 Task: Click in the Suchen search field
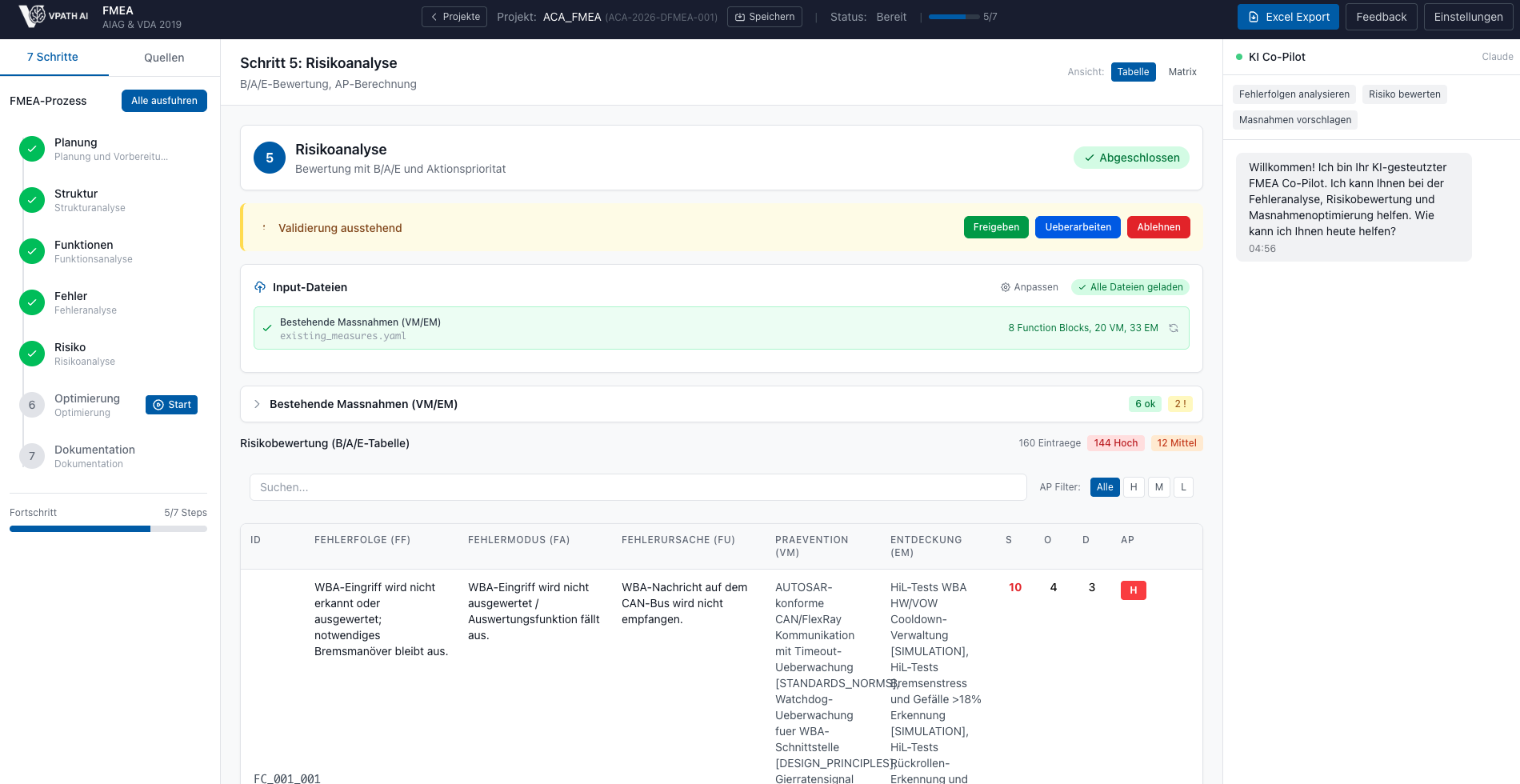(638, 487)
